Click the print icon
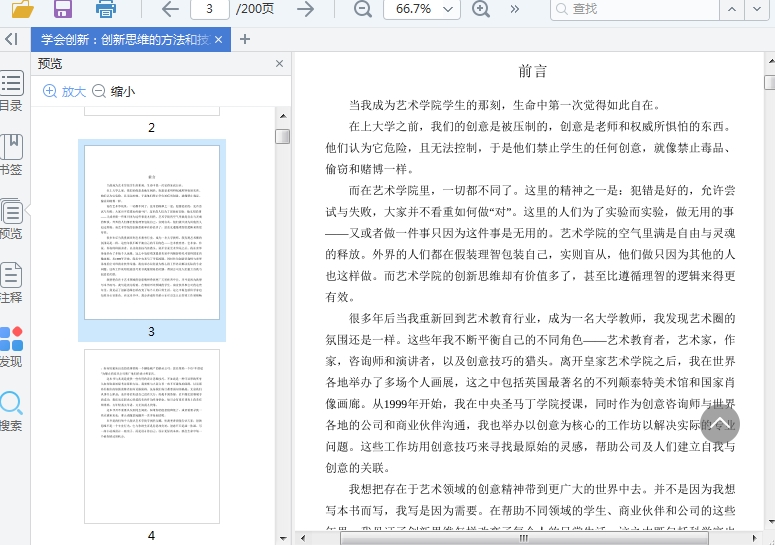Screen dimensions: 775x545 pyautogui.click(x=106, y=9)
